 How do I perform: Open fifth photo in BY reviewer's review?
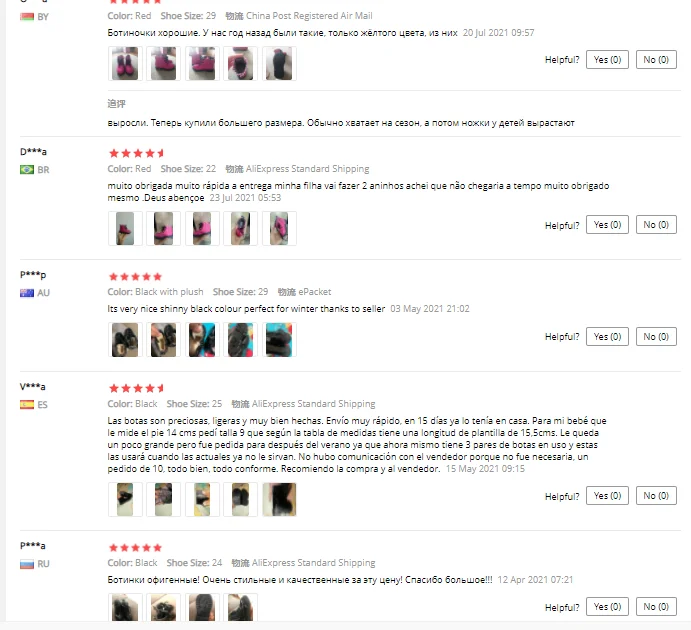(x=279, y=64)
